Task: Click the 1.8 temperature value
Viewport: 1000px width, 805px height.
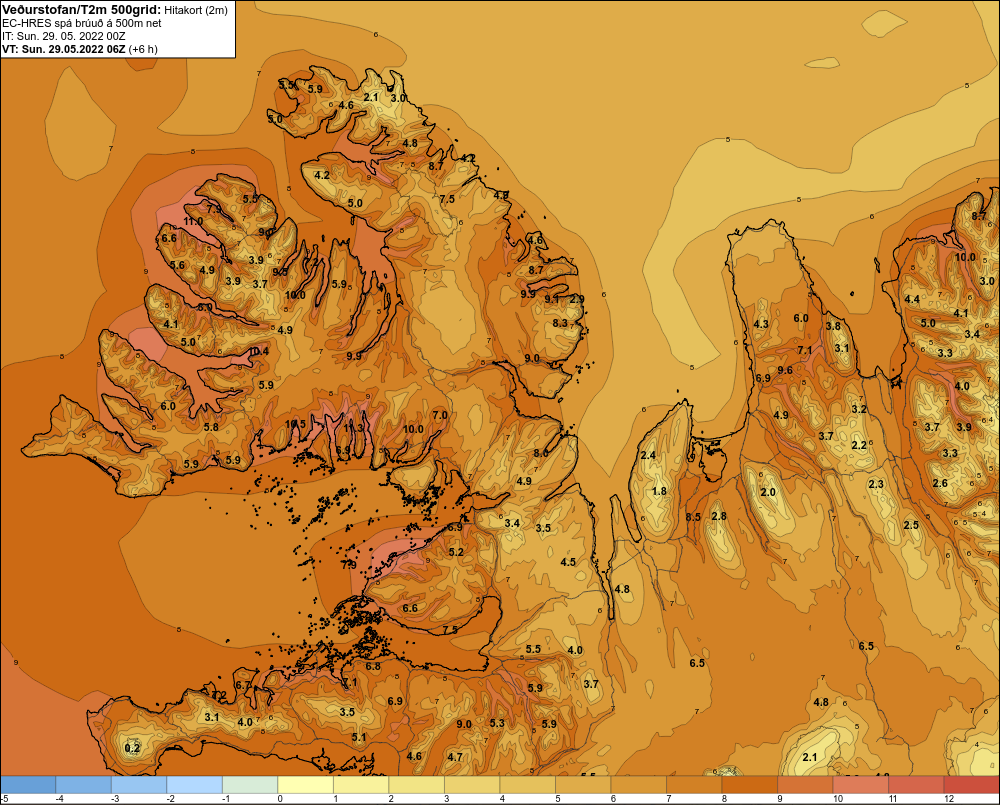Action: click(x=659, y=491)
